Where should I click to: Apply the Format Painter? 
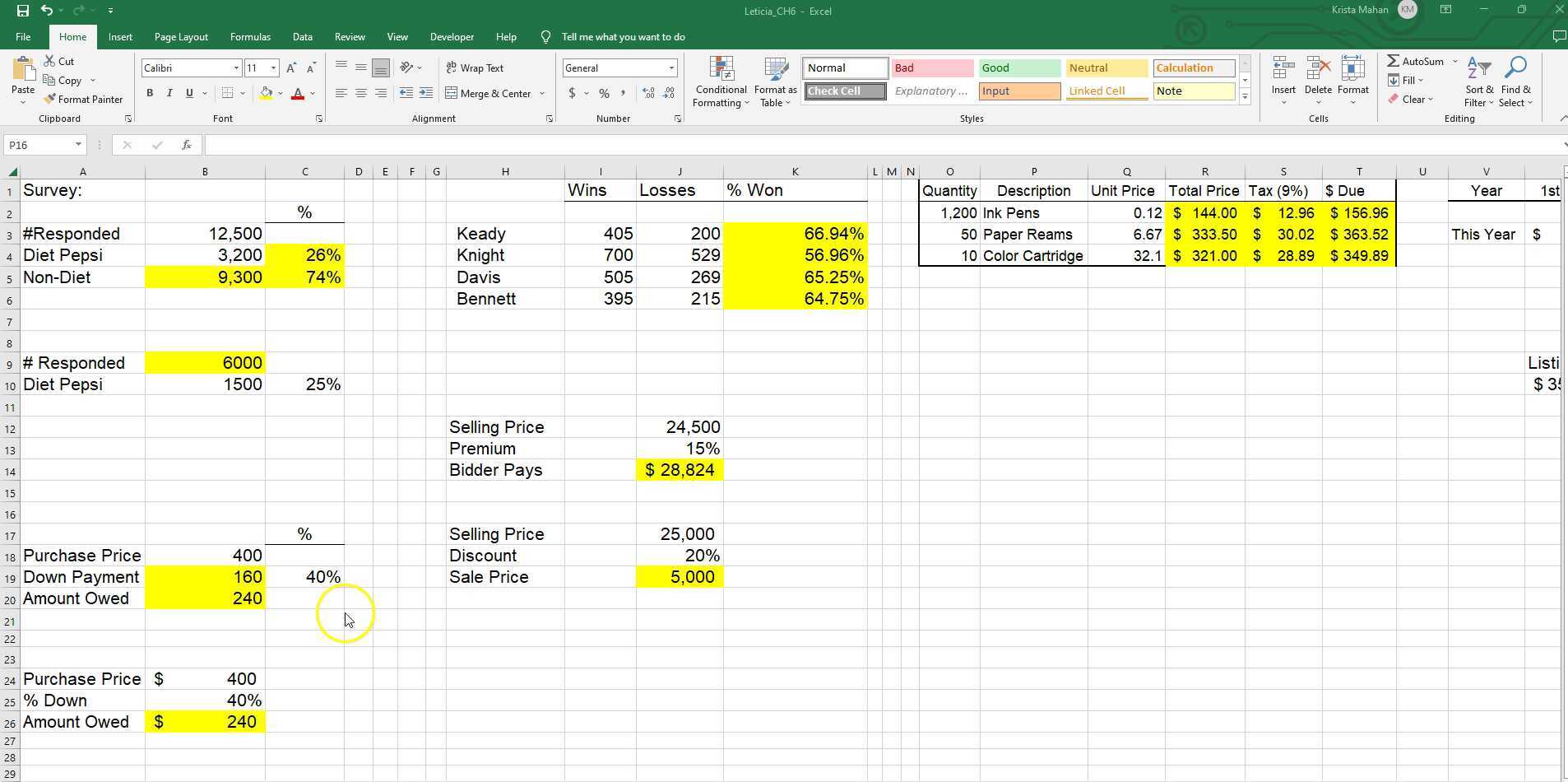[84, 99]
